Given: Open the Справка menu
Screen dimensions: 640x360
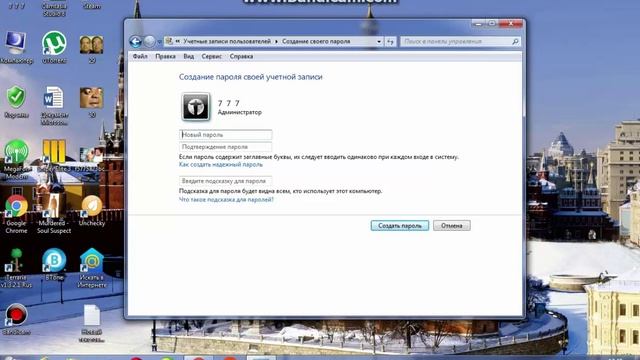Looking at the screenshot, I should (241, 56).
